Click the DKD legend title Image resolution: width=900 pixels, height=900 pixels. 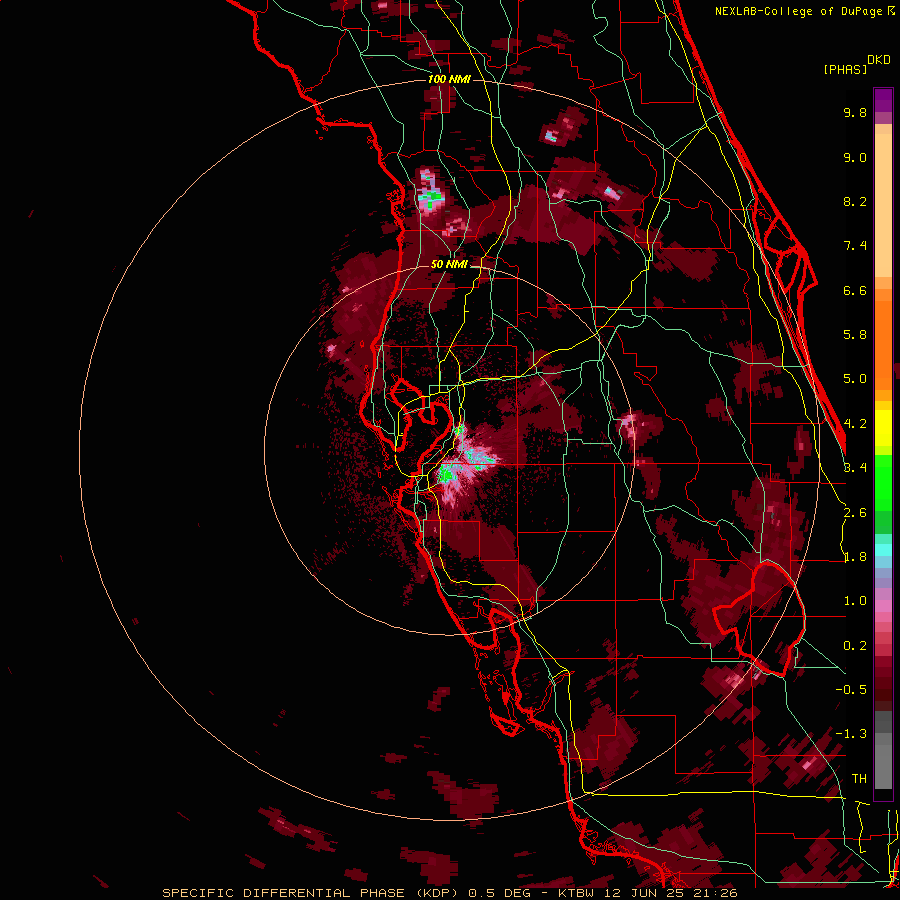pyautogui.click(x=879, y=60)
